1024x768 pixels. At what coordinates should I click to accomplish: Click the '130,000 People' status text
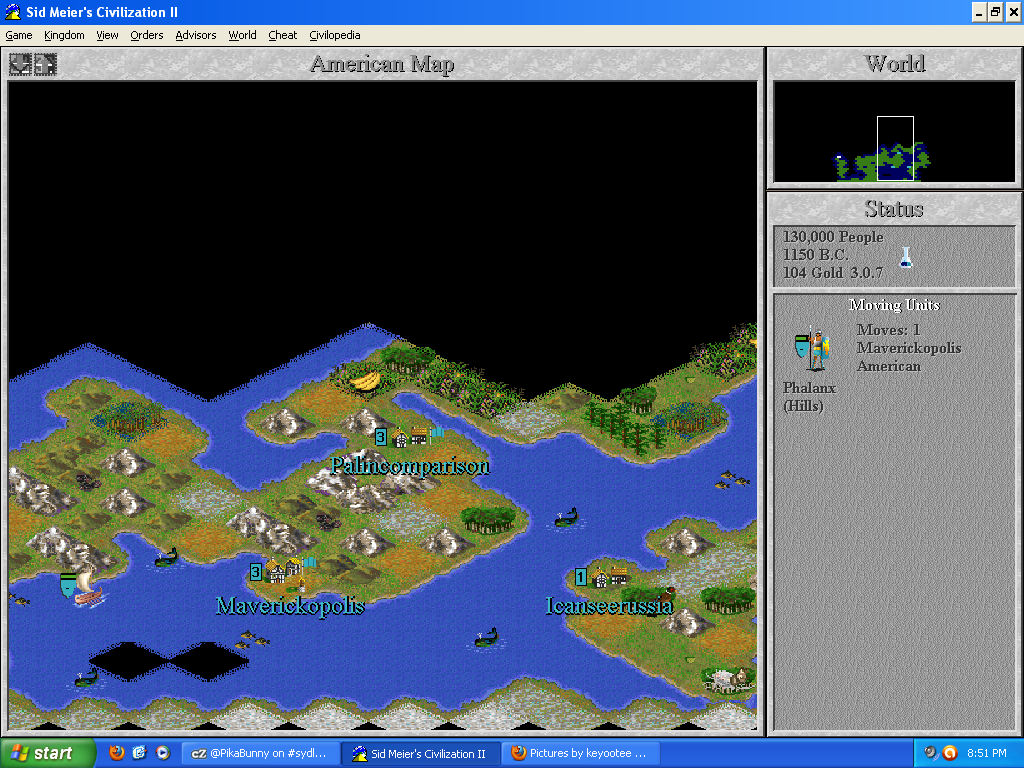pyautogui.click(x=833, y=237)
